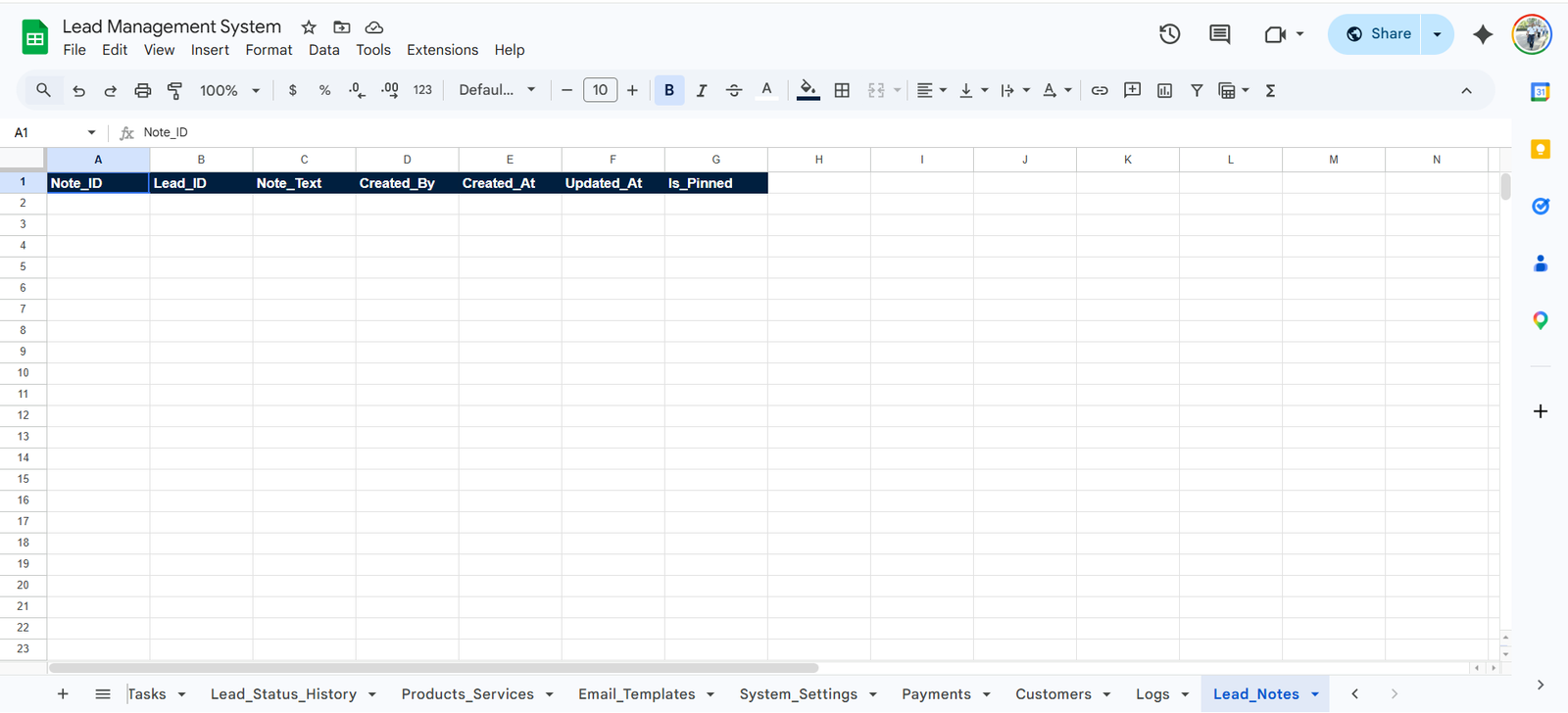Expand the Name Box dropdown arrow
This screenshot has width=1568, height=713.
[91, 132]
